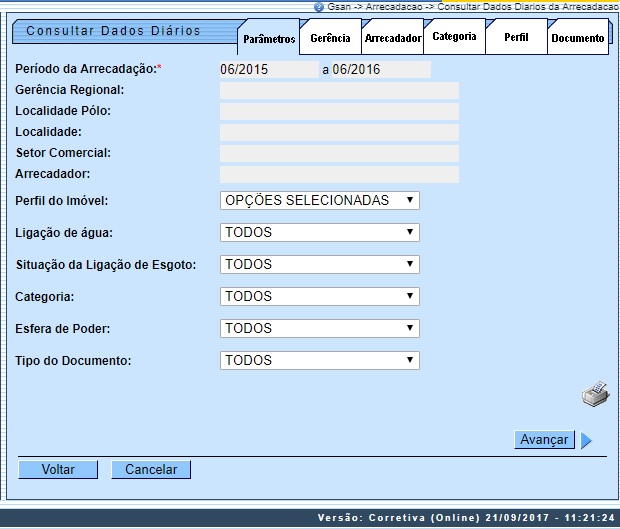This screenshot has width=620, height=529.
Task: Expand the Tipo do Documento dropdown
Action: coord(319,361)
